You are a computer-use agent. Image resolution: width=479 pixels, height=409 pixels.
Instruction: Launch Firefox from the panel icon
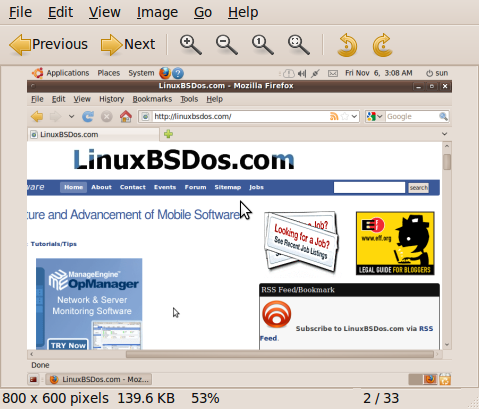click(165, 73)
